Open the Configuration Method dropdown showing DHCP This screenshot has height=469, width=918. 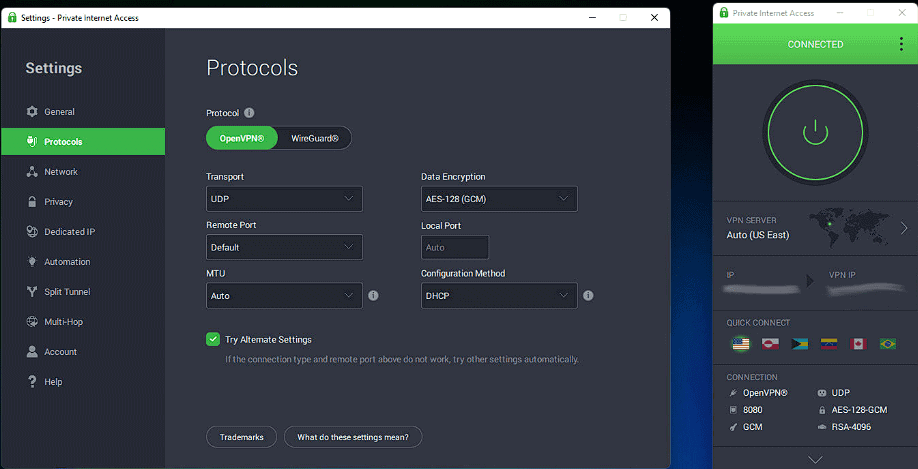(x=499, y=296)
